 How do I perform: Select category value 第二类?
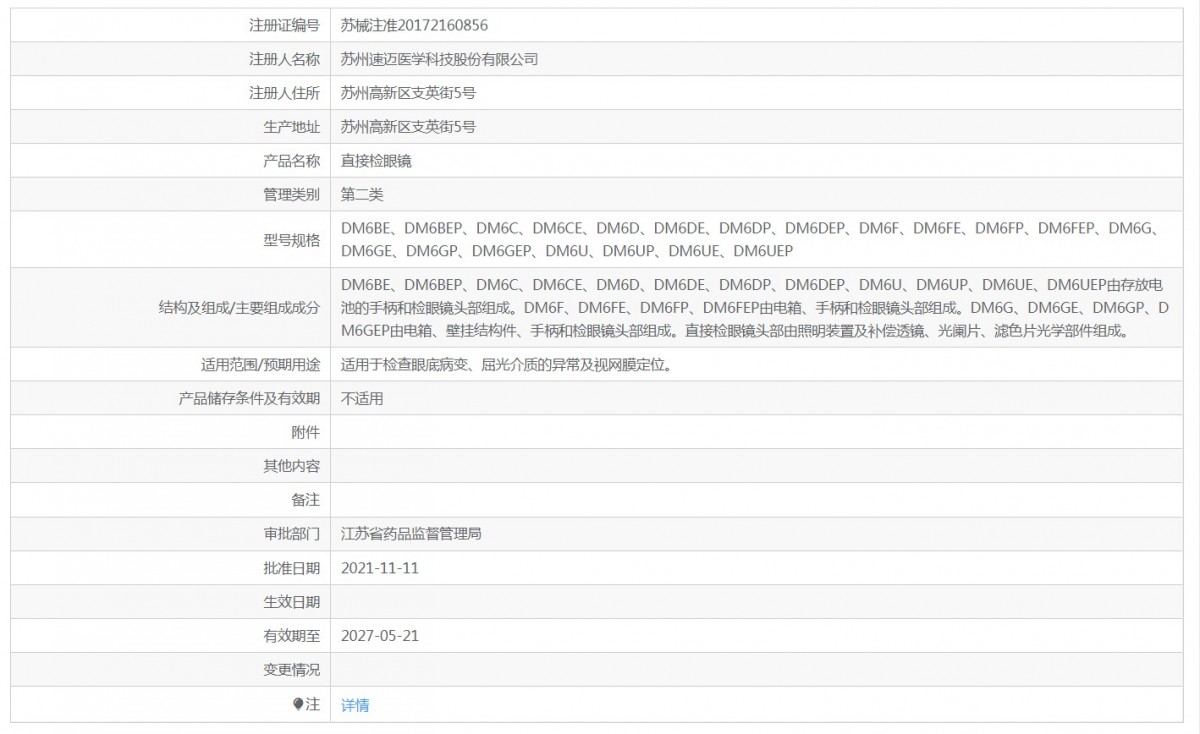click(362, 195)
